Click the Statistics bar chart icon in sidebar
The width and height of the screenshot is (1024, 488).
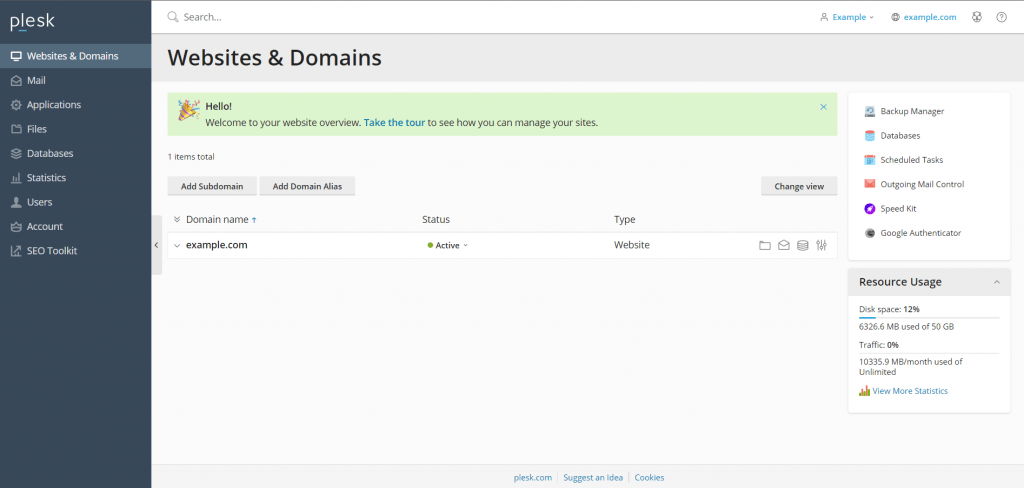16,178
